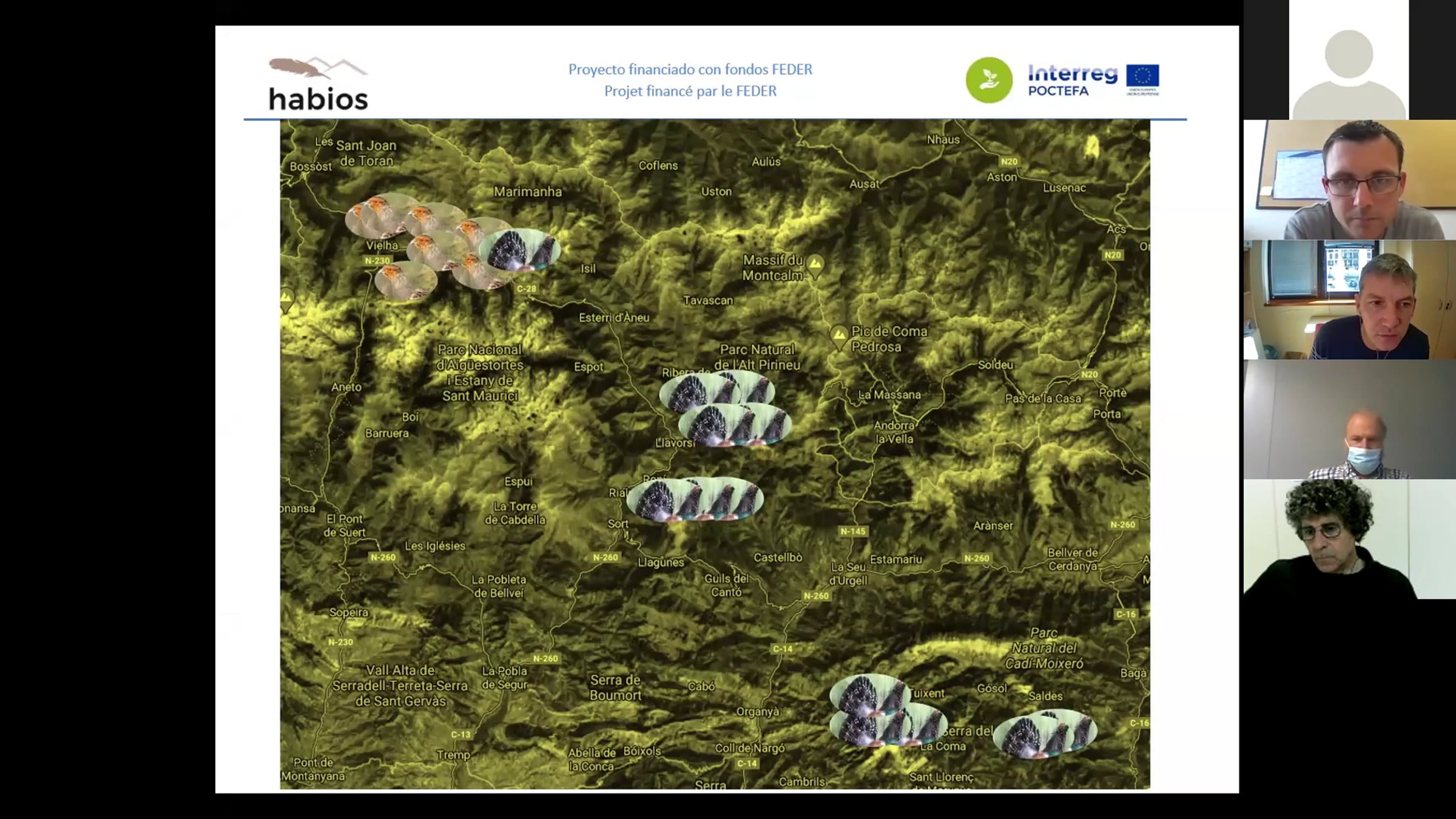
Task: Click the Tavascan label on the map
Action: tap(708, 300)
